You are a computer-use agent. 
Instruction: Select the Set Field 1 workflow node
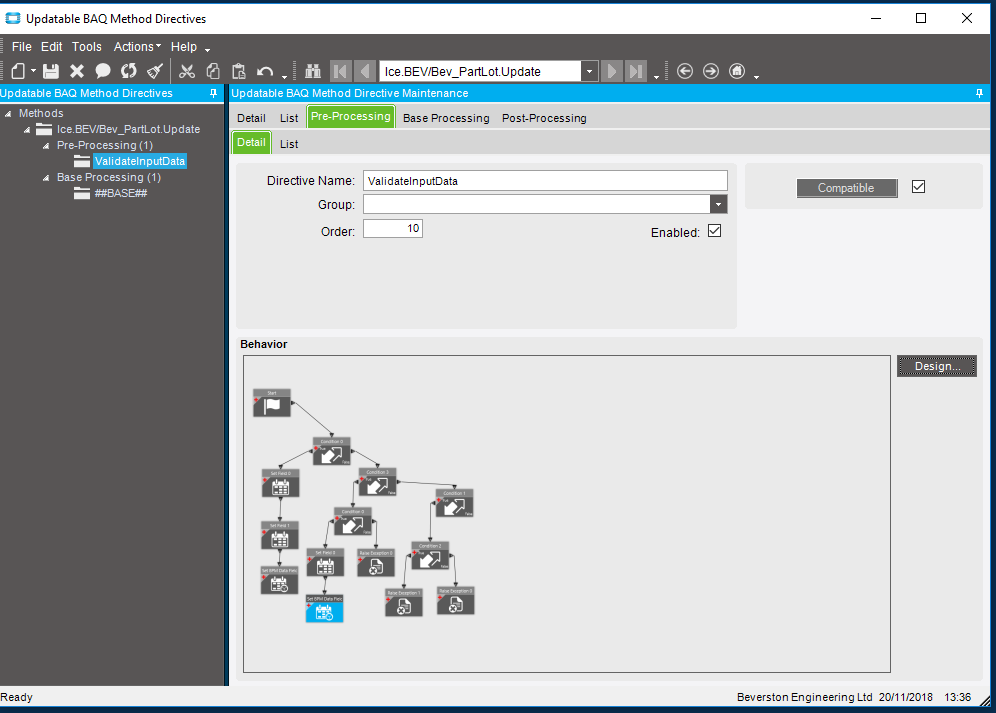279,536
